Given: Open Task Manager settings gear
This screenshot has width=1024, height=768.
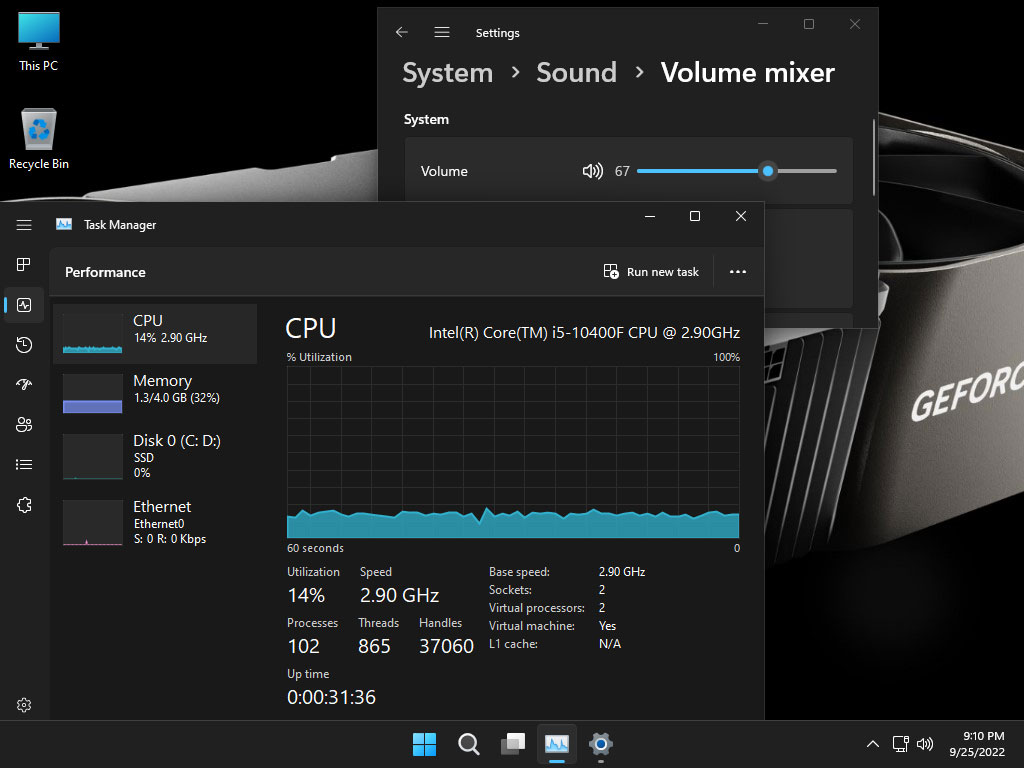Looking at the screenshot, I should click(x=24, y=705).
